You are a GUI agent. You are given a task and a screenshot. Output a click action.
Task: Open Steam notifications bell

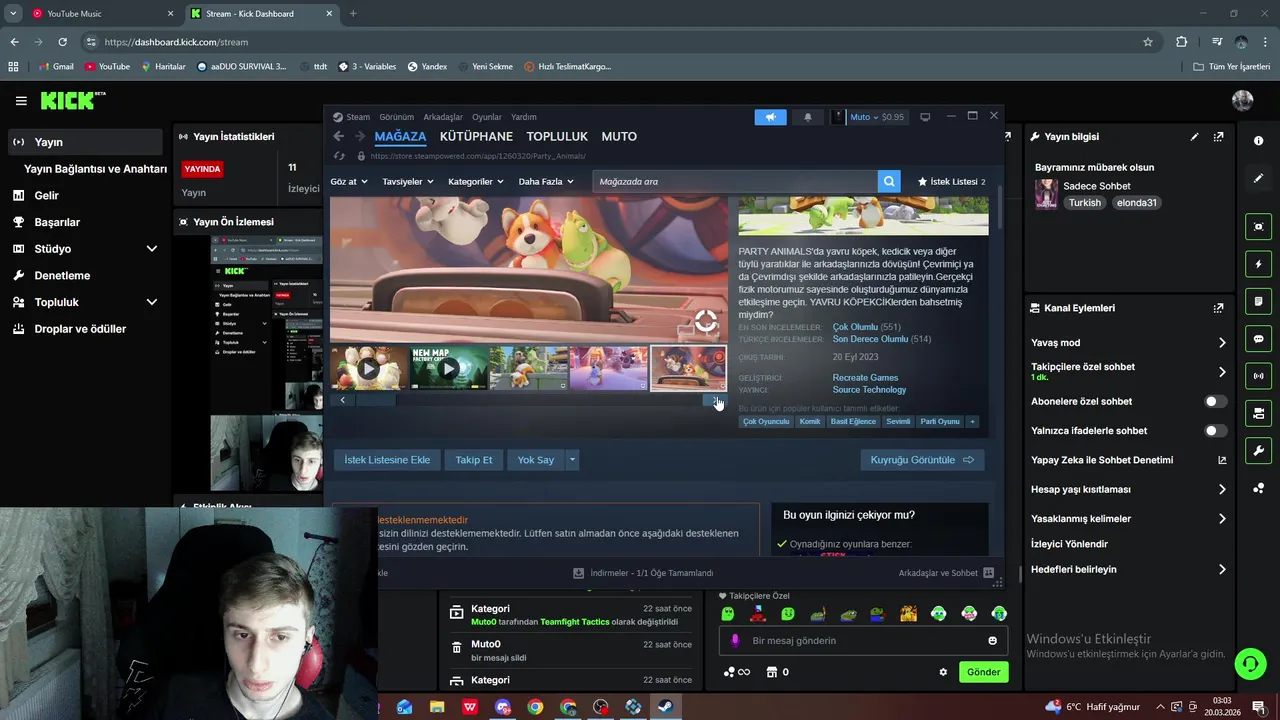(x=808, y=117)
